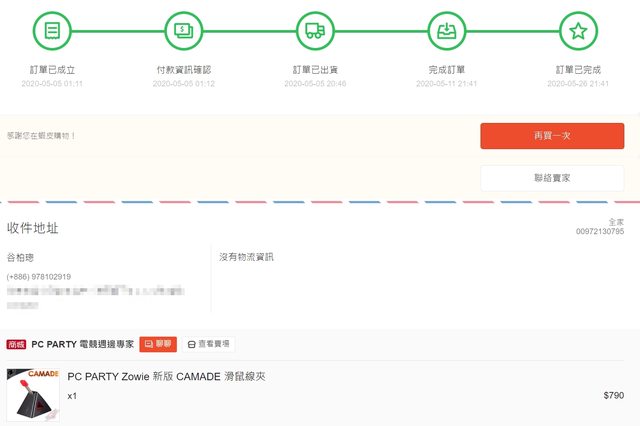Open chat with the 聊聊 button
The height and width of the screenshot is (426, 640).
coord(158,343)
